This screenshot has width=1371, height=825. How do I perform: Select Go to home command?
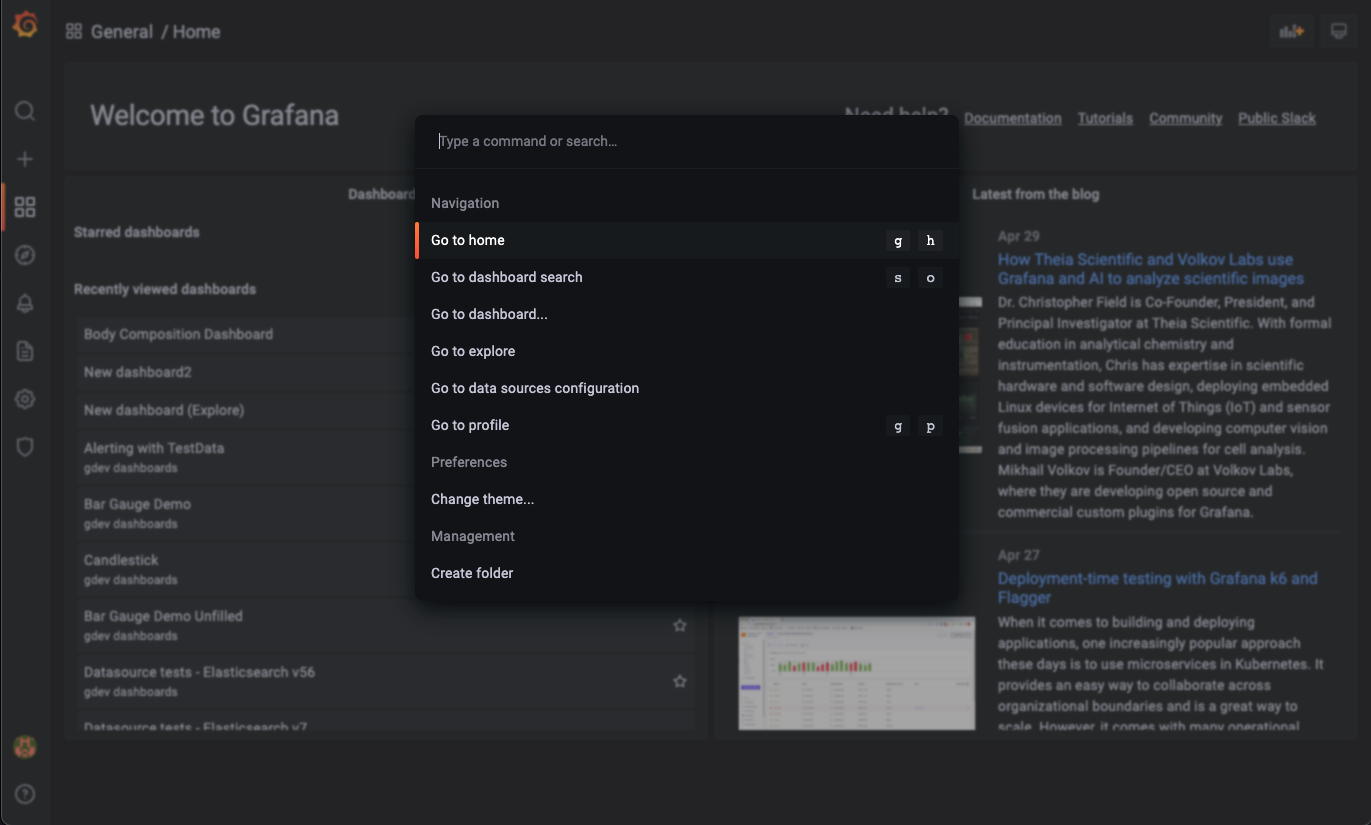(468, 240)
